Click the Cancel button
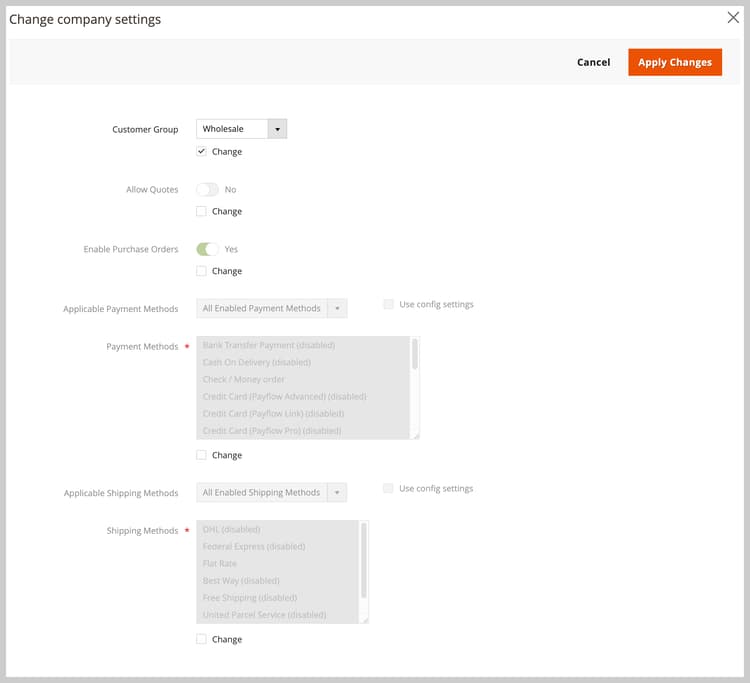Image resolution: width=750 pixels, height=683 pixels. [x=593, y=62]
